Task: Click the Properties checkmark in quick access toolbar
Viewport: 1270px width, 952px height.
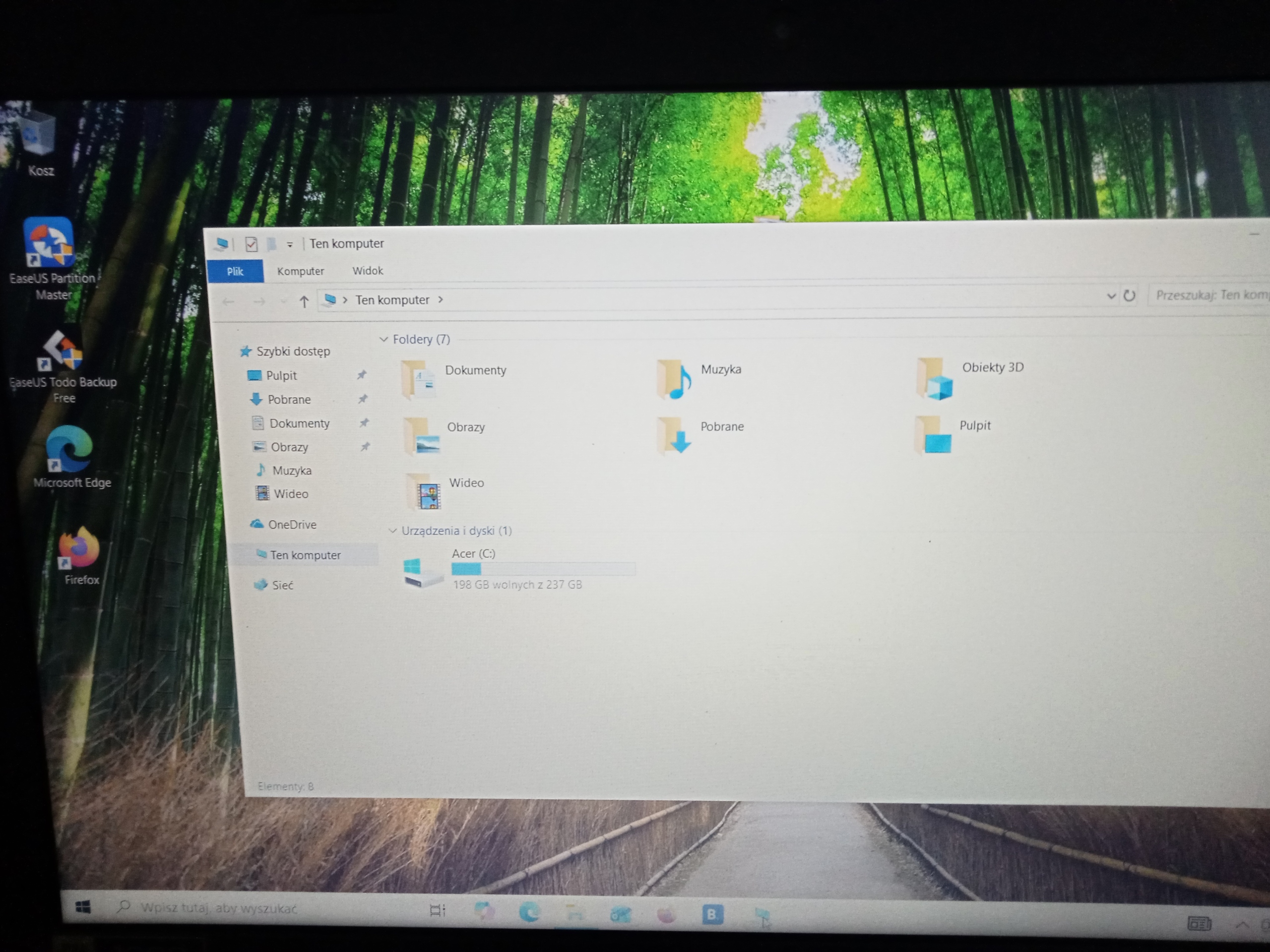Action: coord(251,244)
